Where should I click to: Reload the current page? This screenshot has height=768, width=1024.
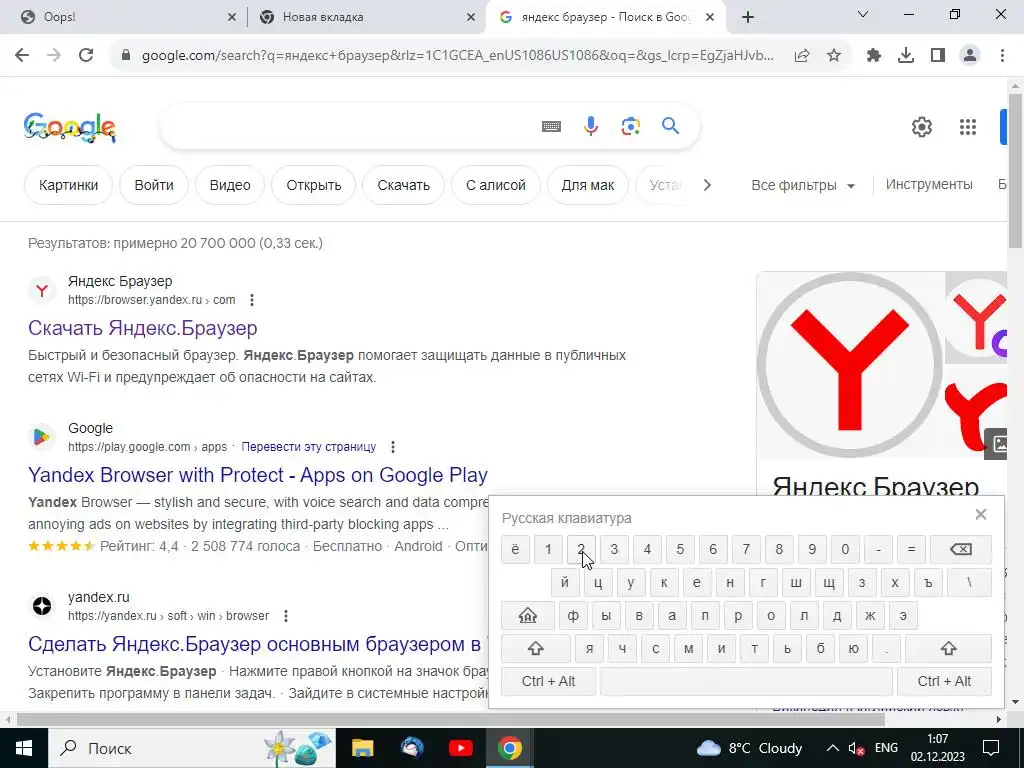click(x=86, y=56)
